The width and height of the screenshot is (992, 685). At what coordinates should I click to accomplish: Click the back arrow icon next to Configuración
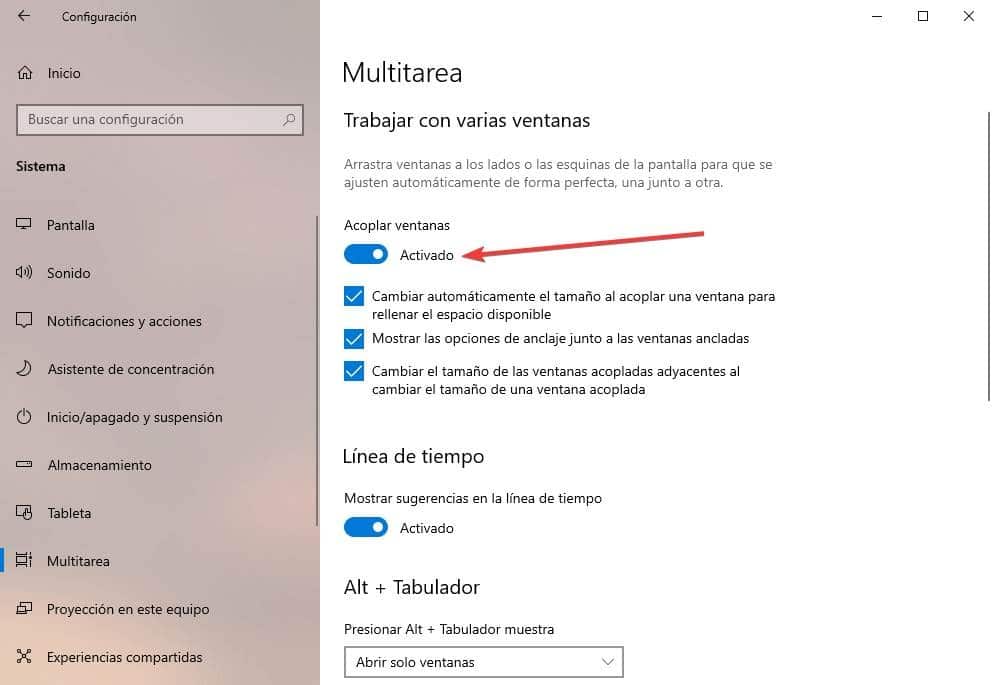pyautogui.click(x=24, y=16)
